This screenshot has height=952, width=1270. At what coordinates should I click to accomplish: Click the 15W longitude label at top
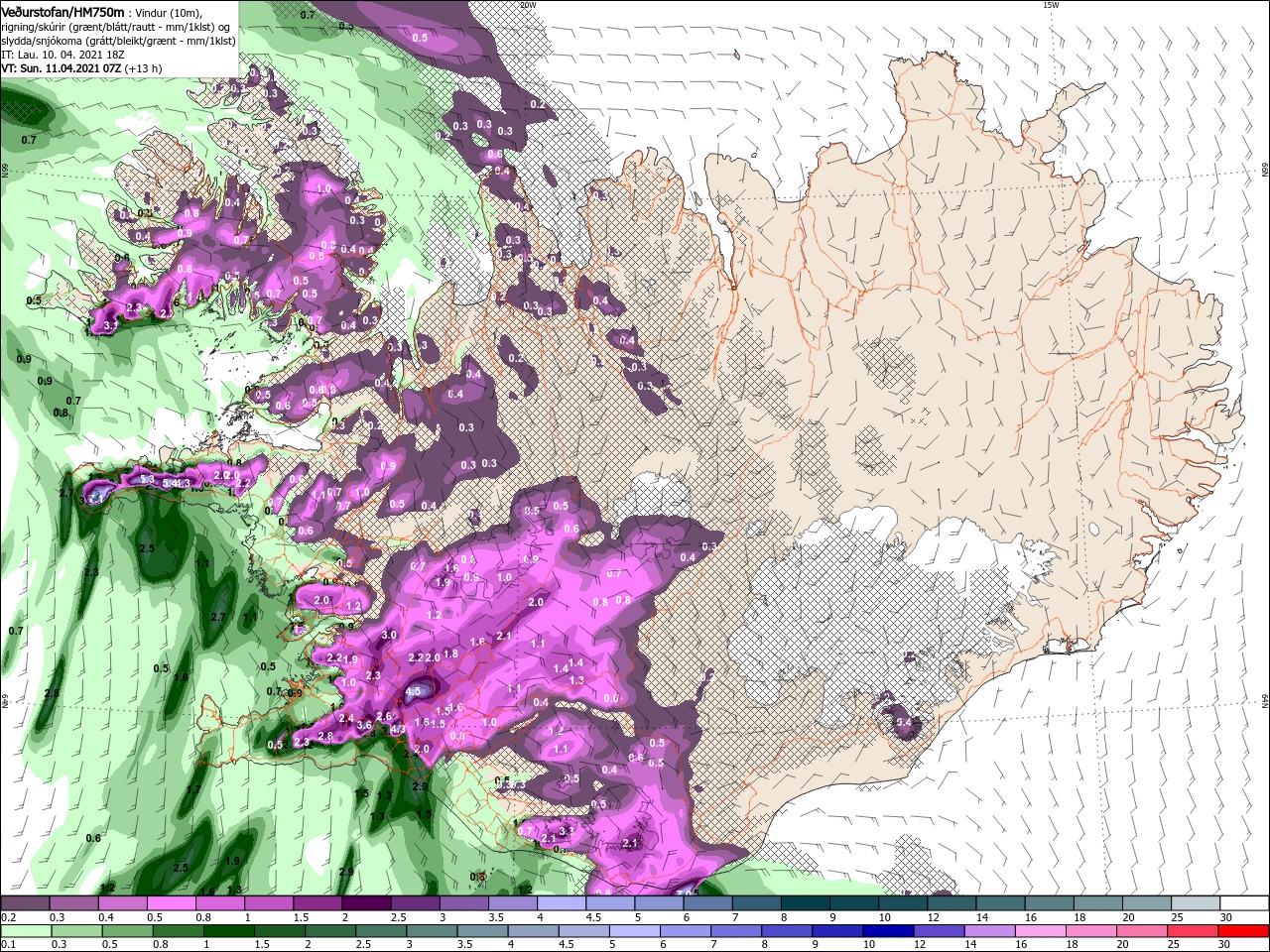coord(1051,5)
